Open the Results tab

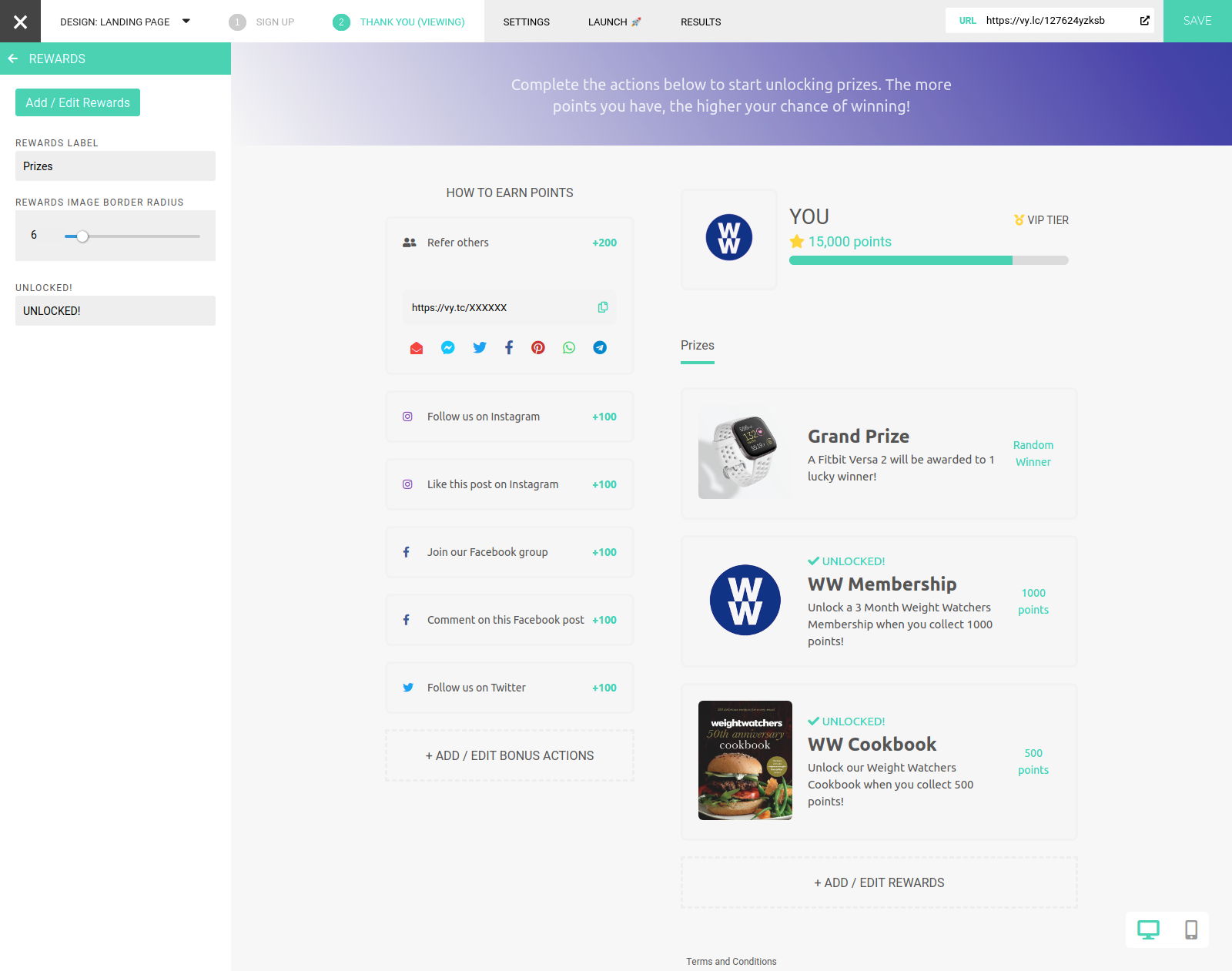pyautogui.click(x=701, y=22)
